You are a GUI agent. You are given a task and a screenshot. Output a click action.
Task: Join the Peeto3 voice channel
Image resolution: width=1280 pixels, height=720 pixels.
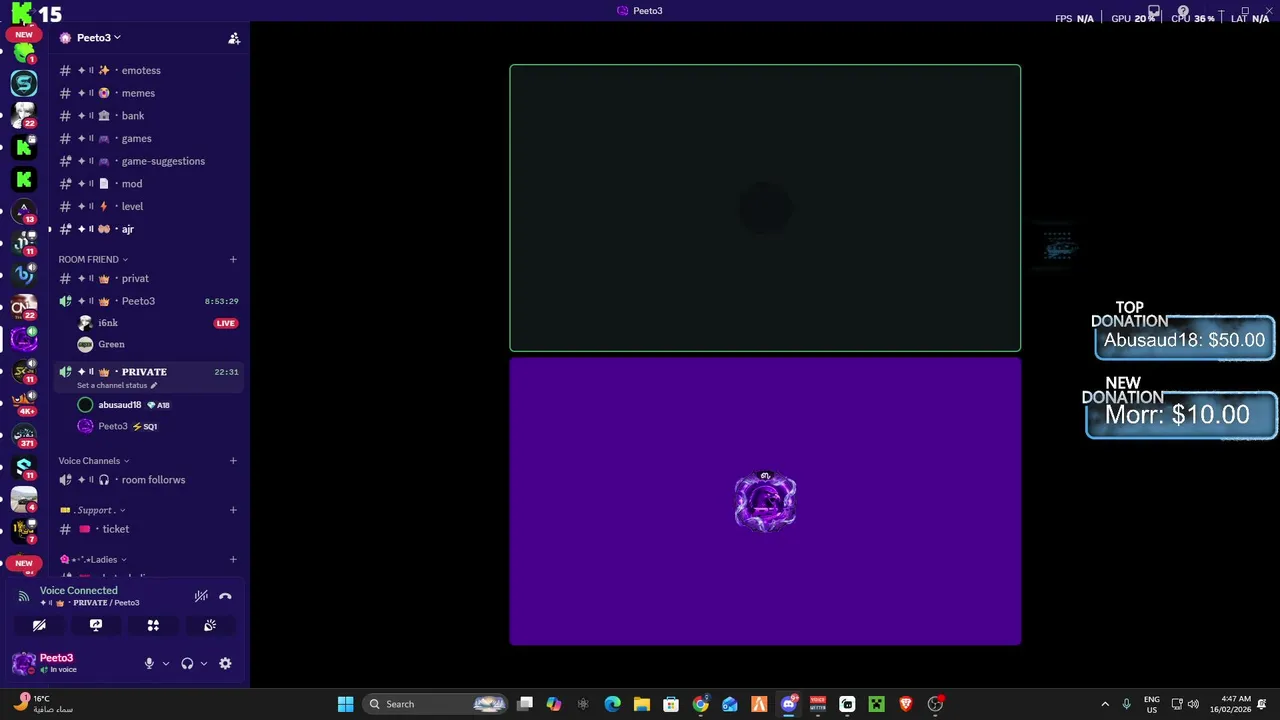point(148,301)
